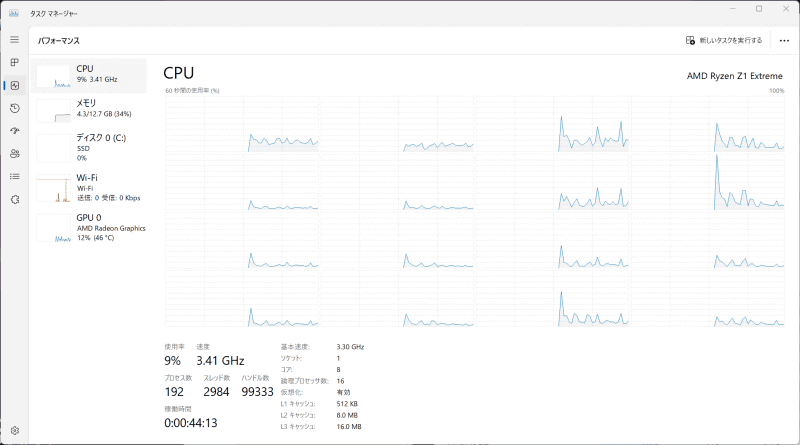Click the 192 process count value
Viewport: 800px width, 445px height.
click(174, 392)
